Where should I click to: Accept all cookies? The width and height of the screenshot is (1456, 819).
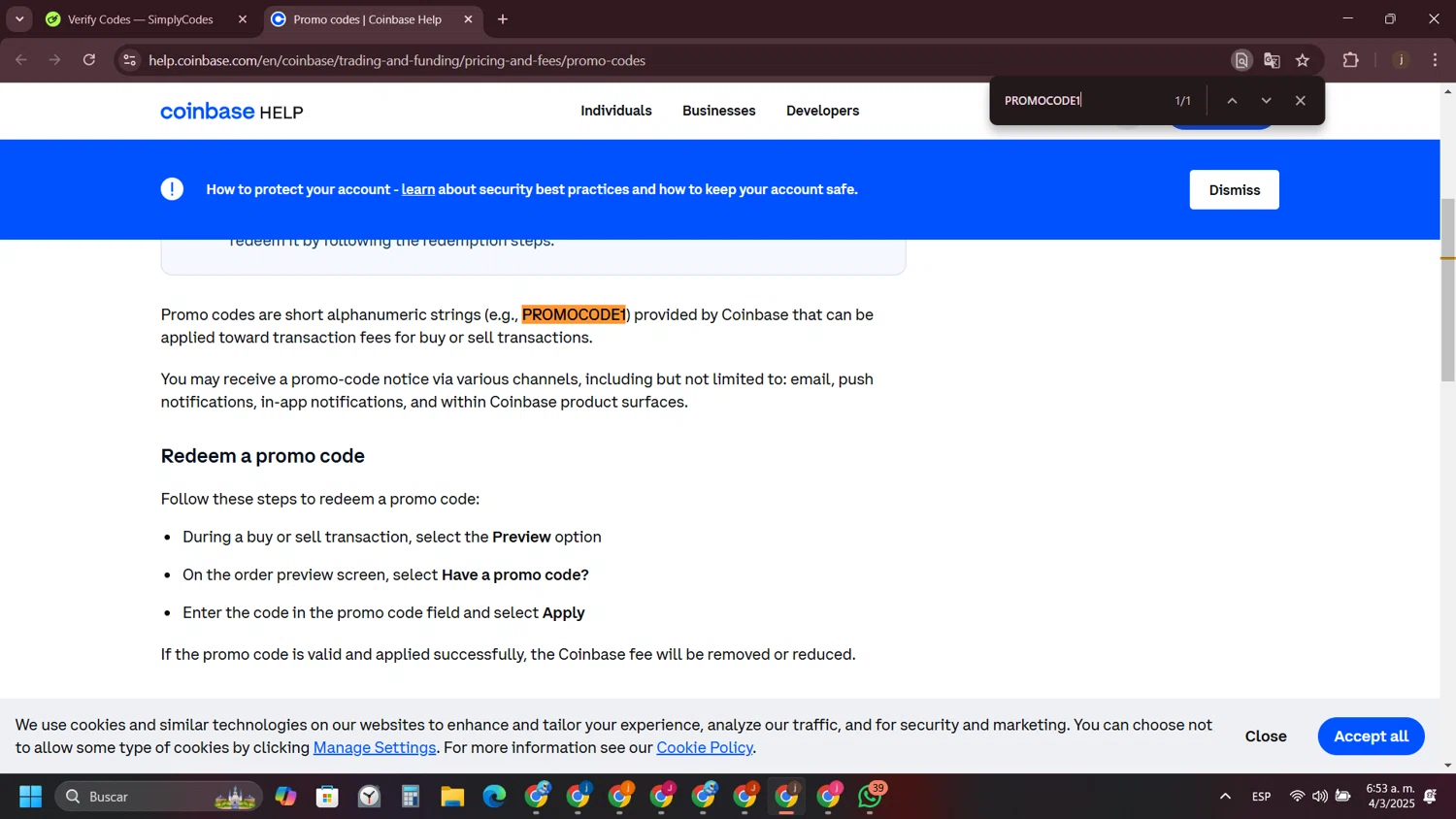1371,737
